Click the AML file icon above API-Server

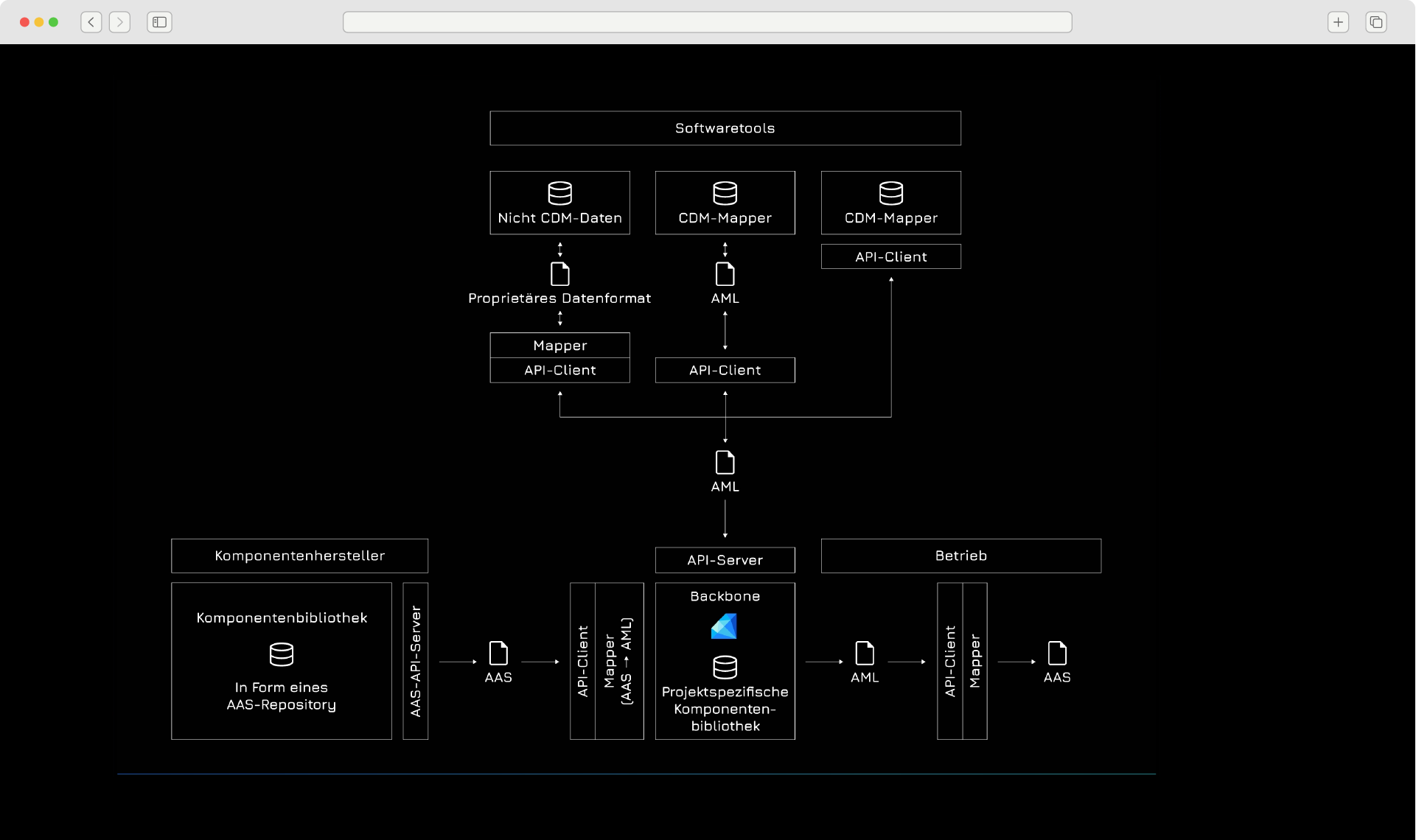tap(725, 463)
